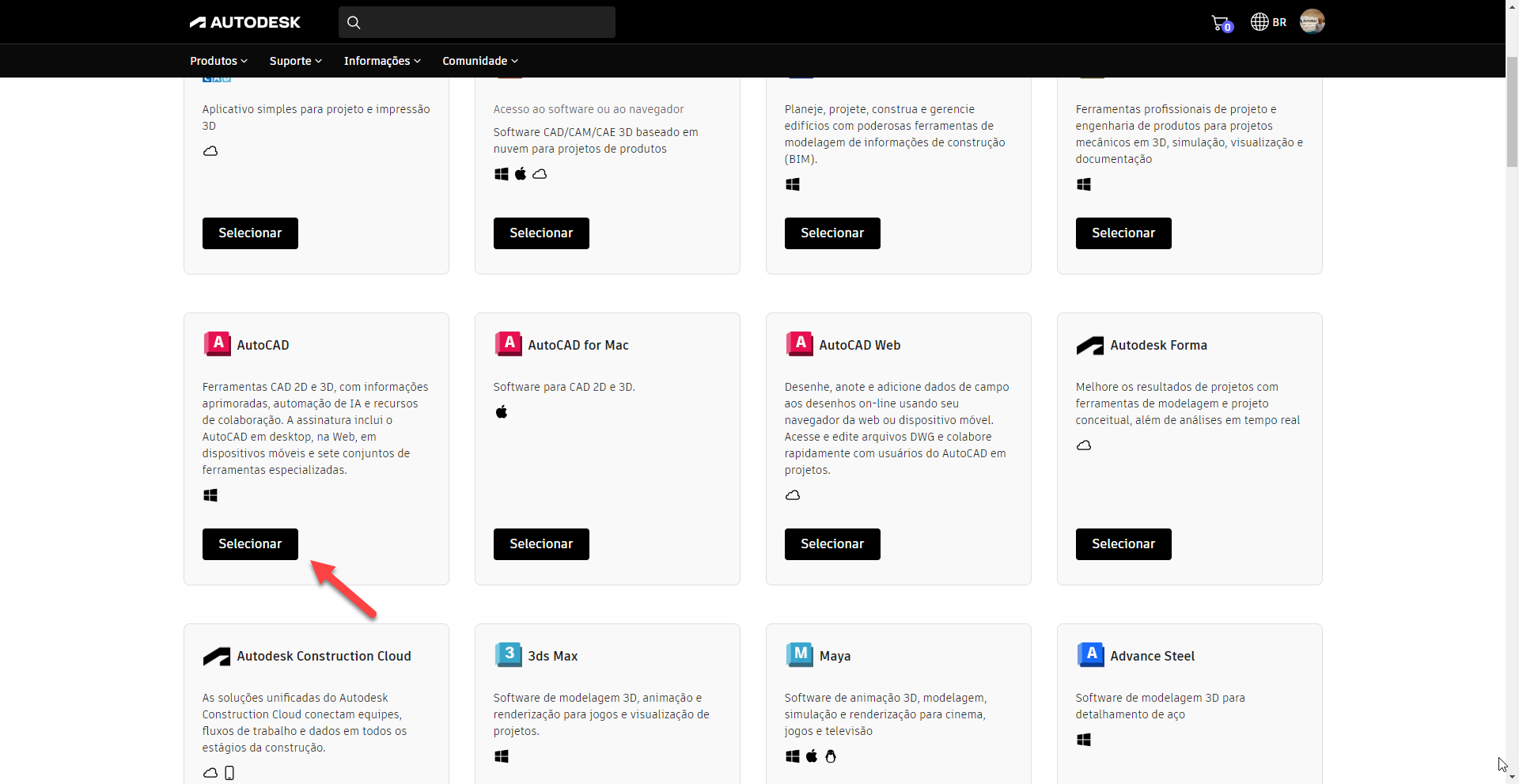
Task: Click the 'Autodesk Construction Cloud' title text
Action: click(x=324, y=656)
